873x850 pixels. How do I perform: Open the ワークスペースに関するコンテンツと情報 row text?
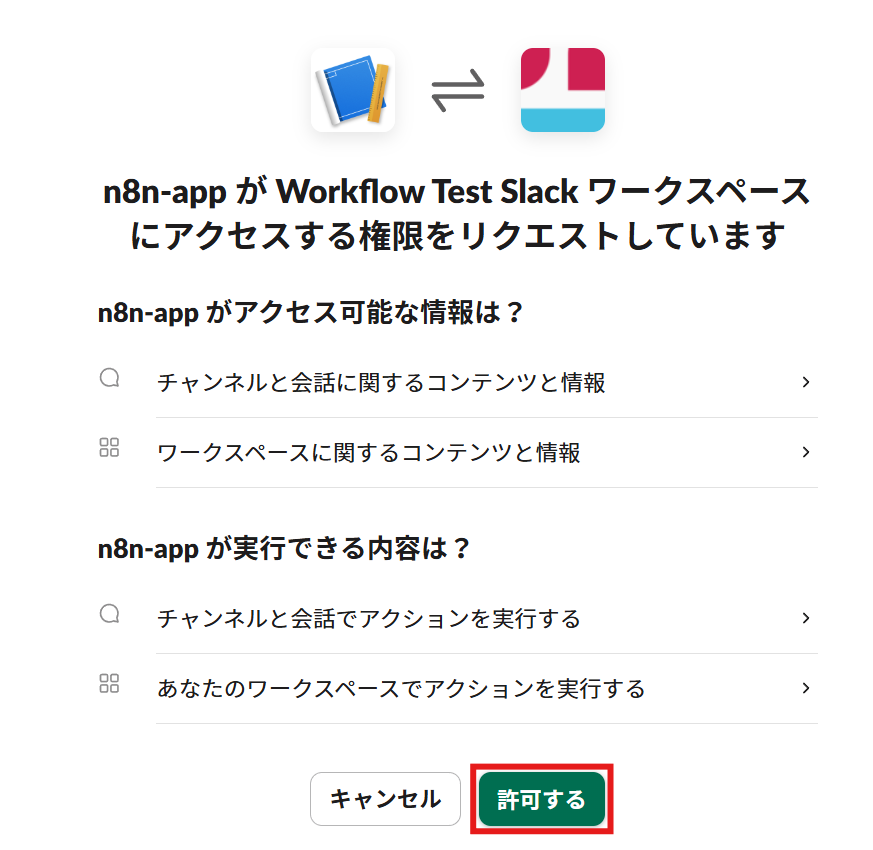pyautogui.click(x=369, y=453)
